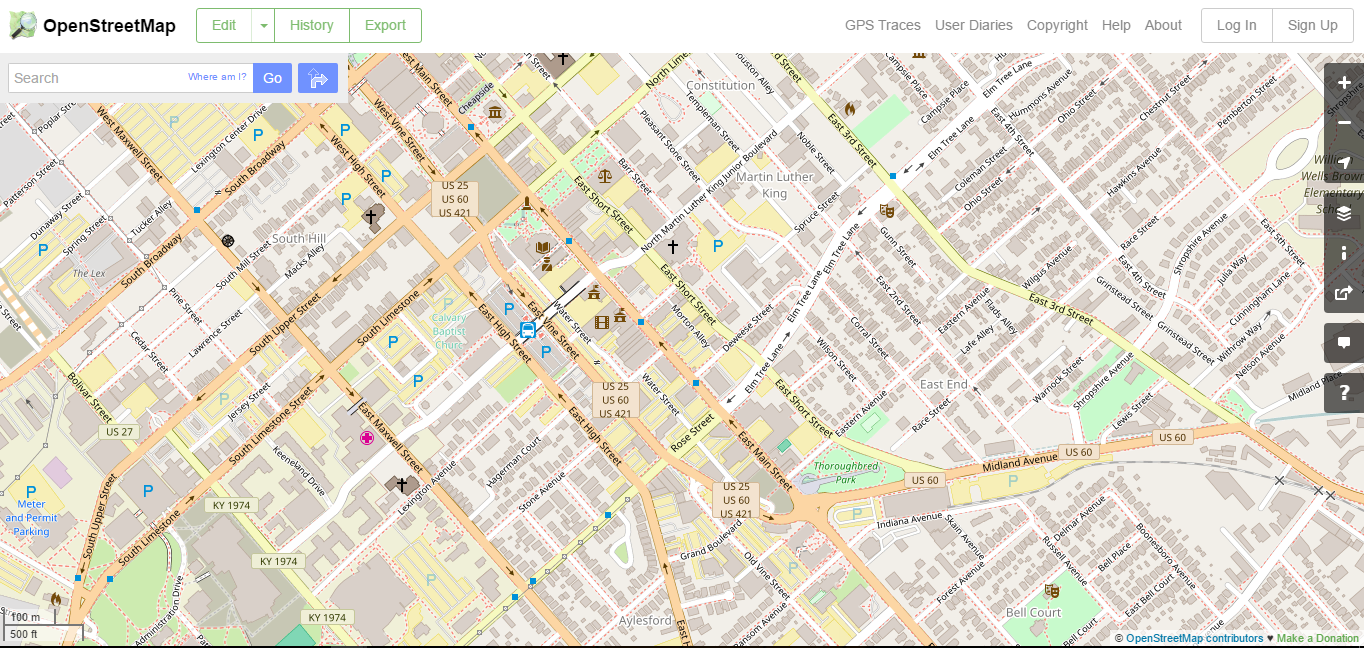The height and width of the screenshot is (648, 1364).
Task: Click the 'Midland Avenue' street label
Action: point(1019,462)
